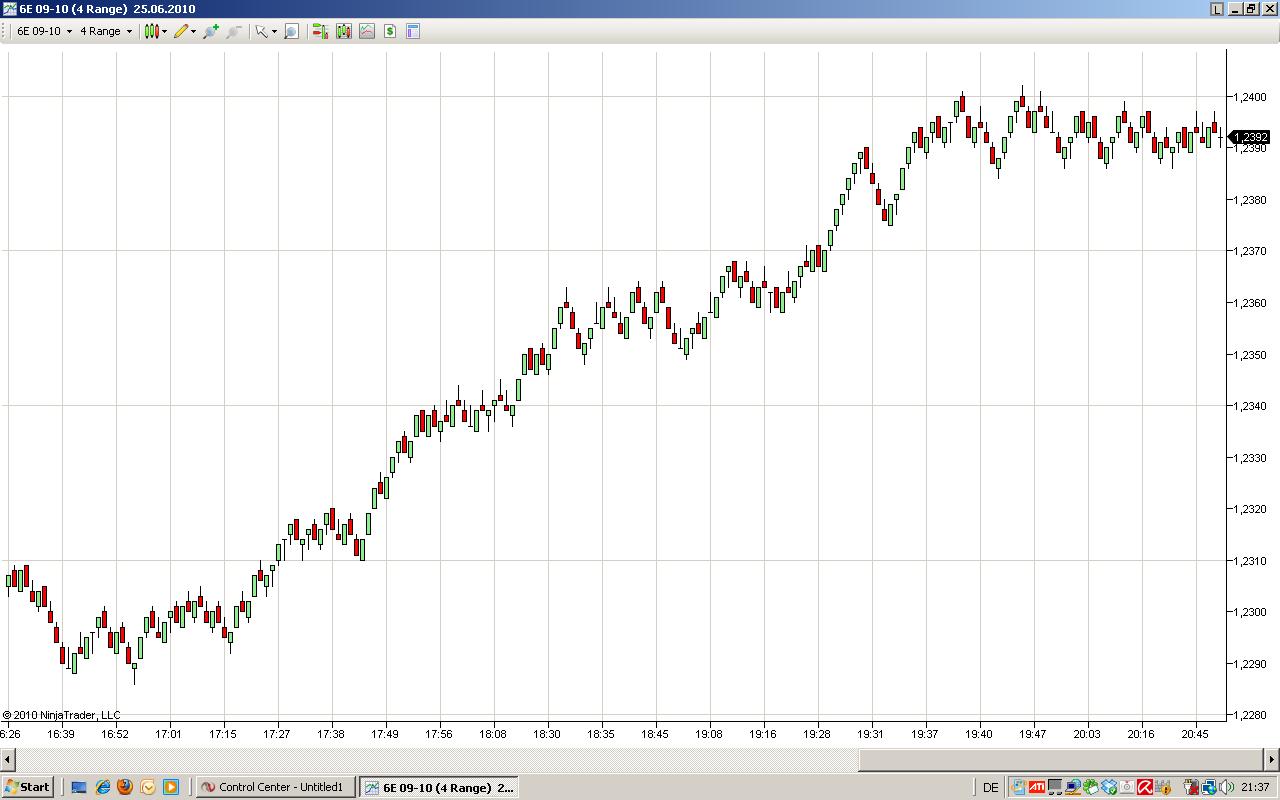
Task: Click the horizontal chart scrollbar thumb
Action: pos(1060,759)
